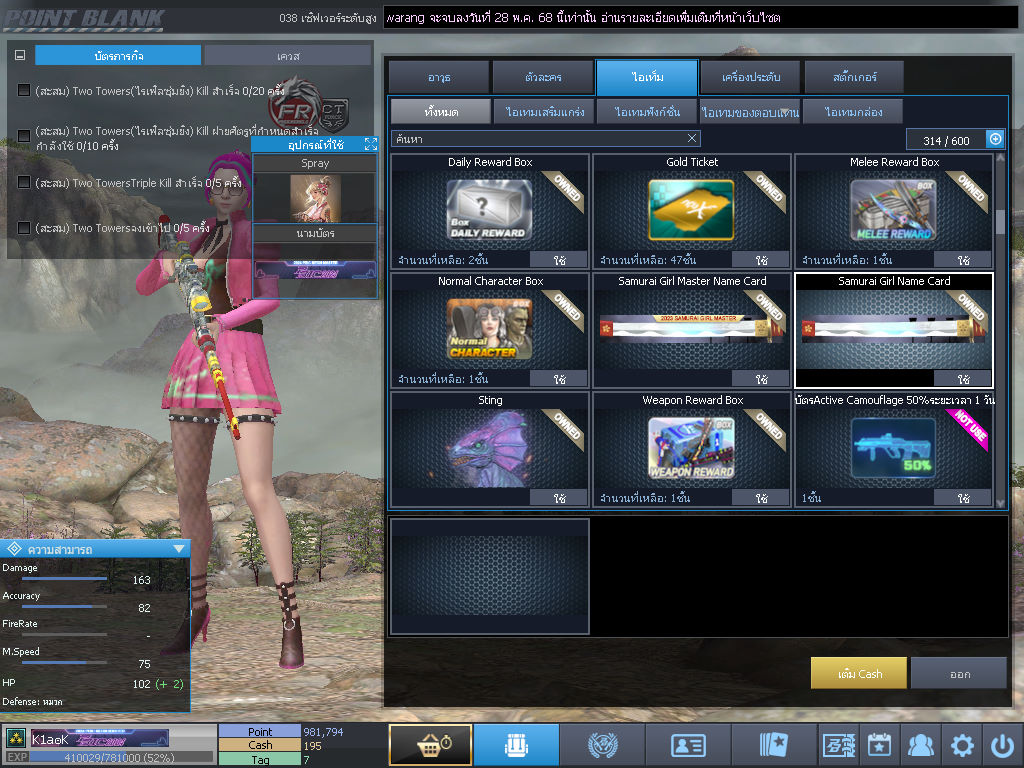Click ใช้ on Daily Reward Box

point(559,260)
